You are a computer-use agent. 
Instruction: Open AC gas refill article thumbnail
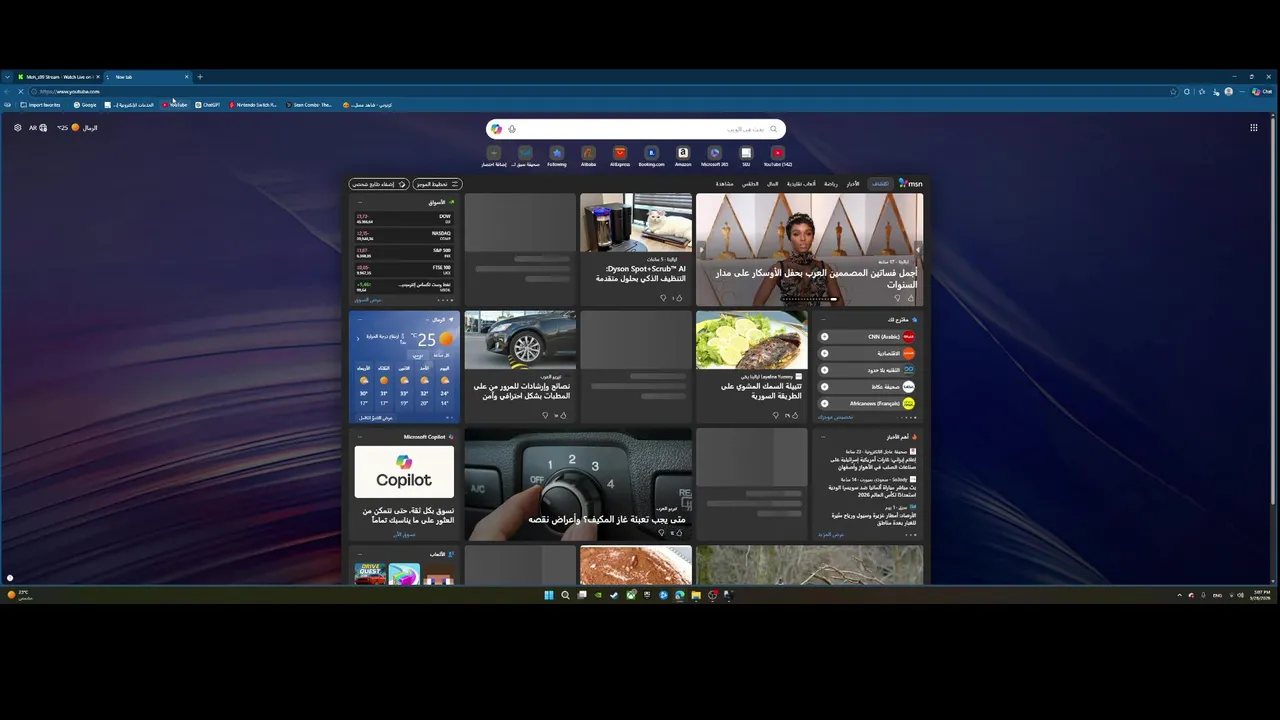578,485
